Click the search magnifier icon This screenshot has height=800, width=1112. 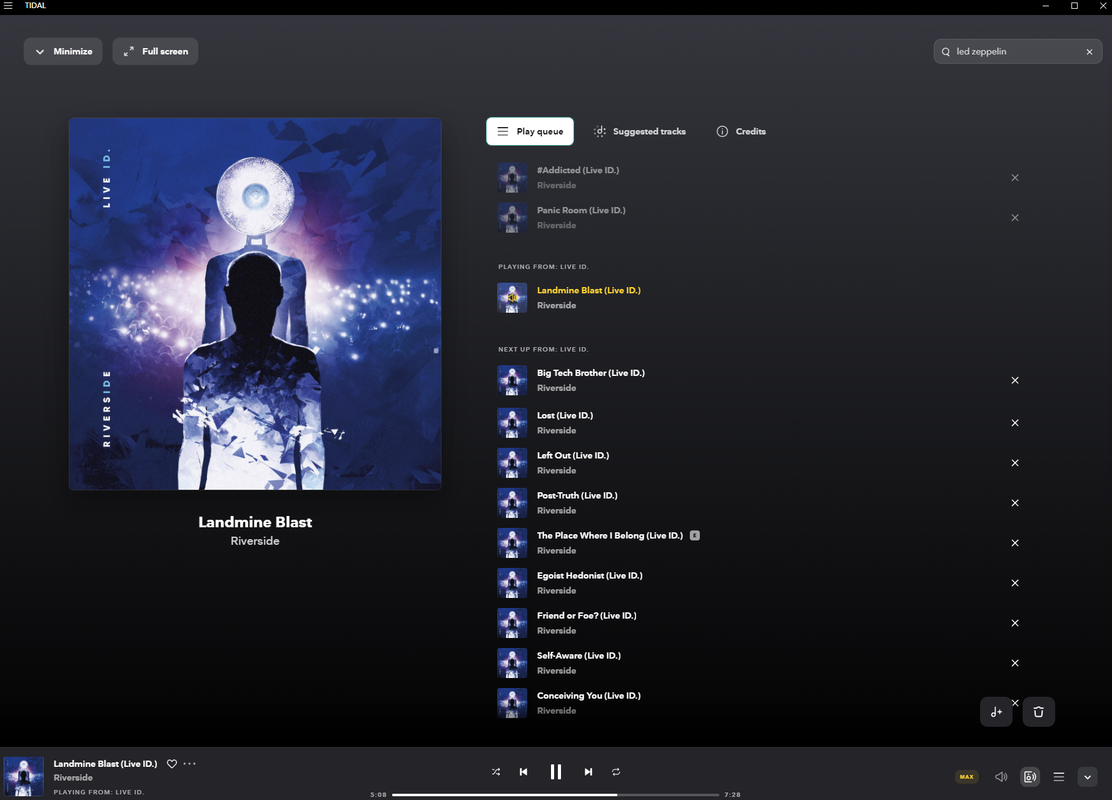[x=945, y=52]
